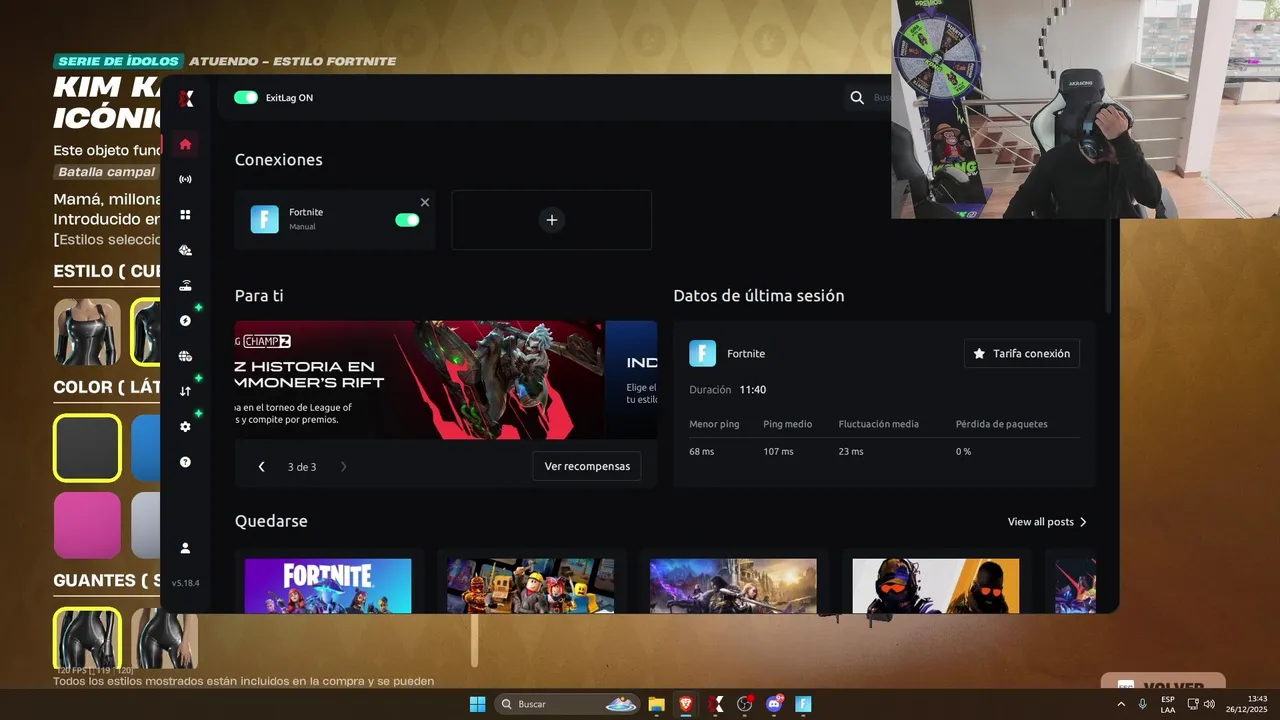This screenshot has height=720, width=1280.
Task: Click the ExitLag window vertical scrollbar
Action: click(1108, 267)
